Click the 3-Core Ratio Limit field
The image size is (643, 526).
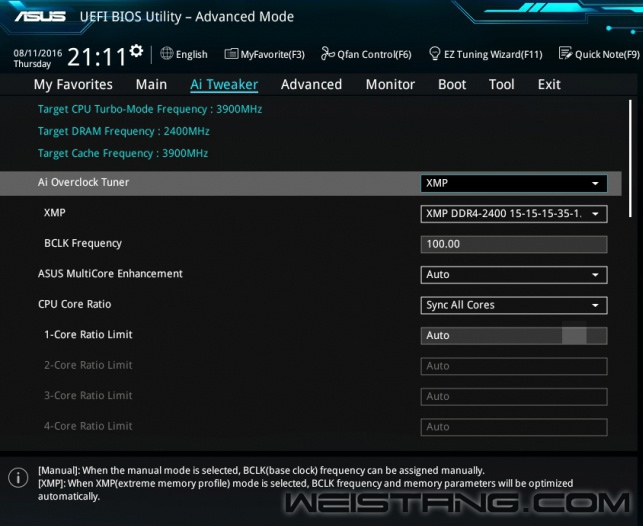pyautogui.click(x=514, y=396)
